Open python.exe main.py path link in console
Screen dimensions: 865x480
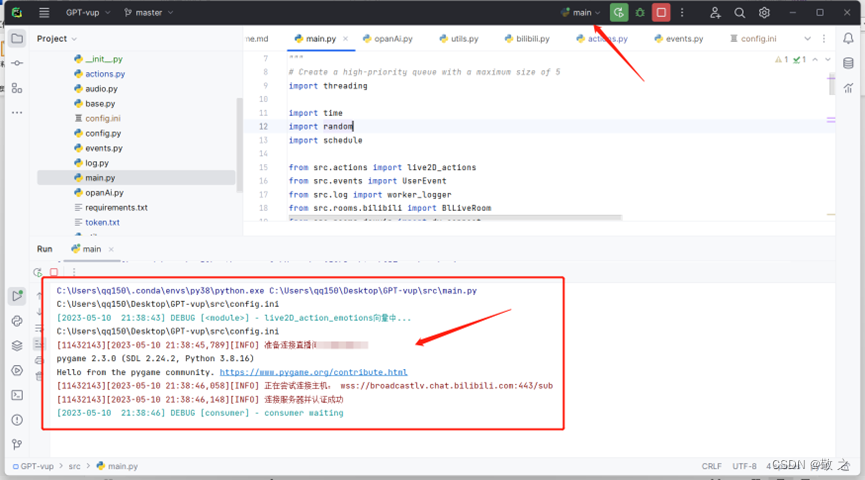(266, 291)
